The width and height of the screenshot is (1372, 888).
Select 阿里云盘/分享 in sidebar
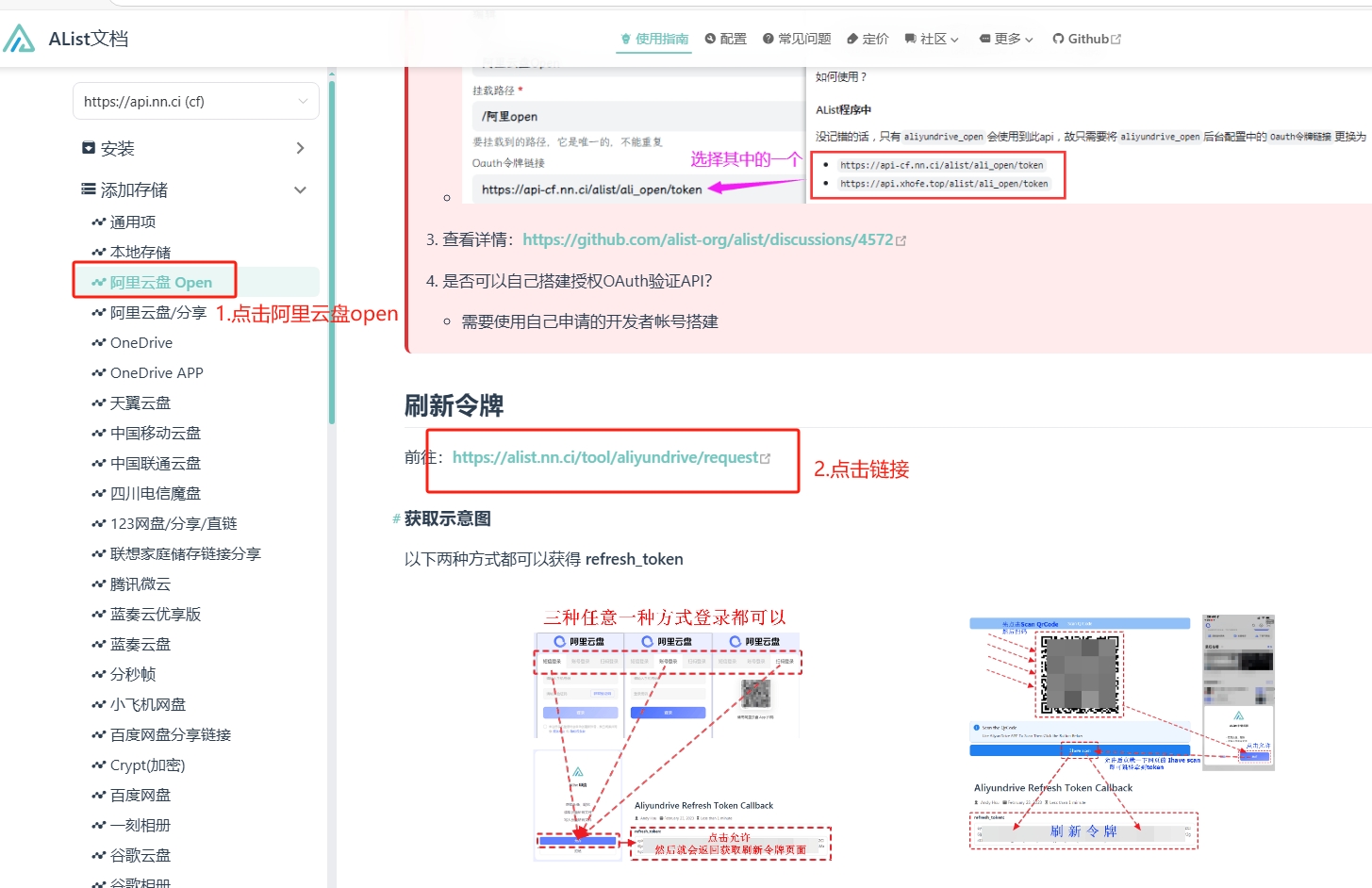point(158,312)
